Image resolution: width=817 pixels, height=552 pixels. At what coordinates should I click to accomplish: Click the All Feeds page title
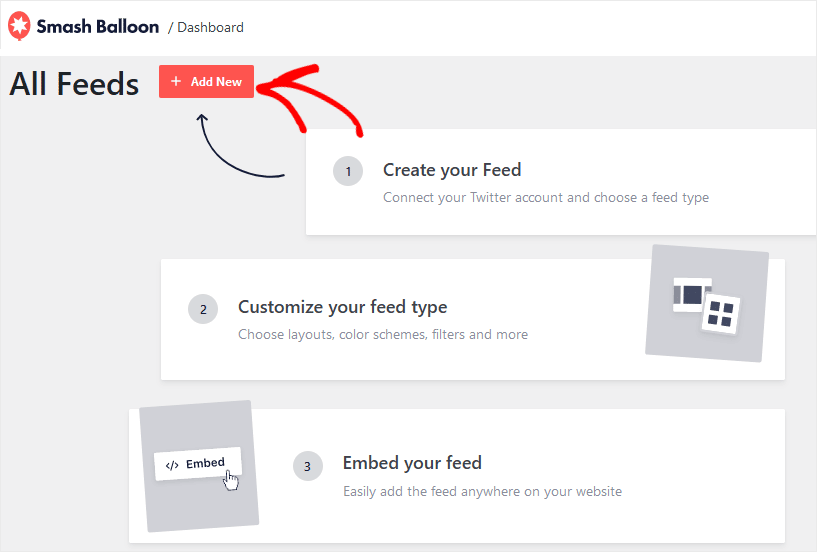[x=74, y=84]
